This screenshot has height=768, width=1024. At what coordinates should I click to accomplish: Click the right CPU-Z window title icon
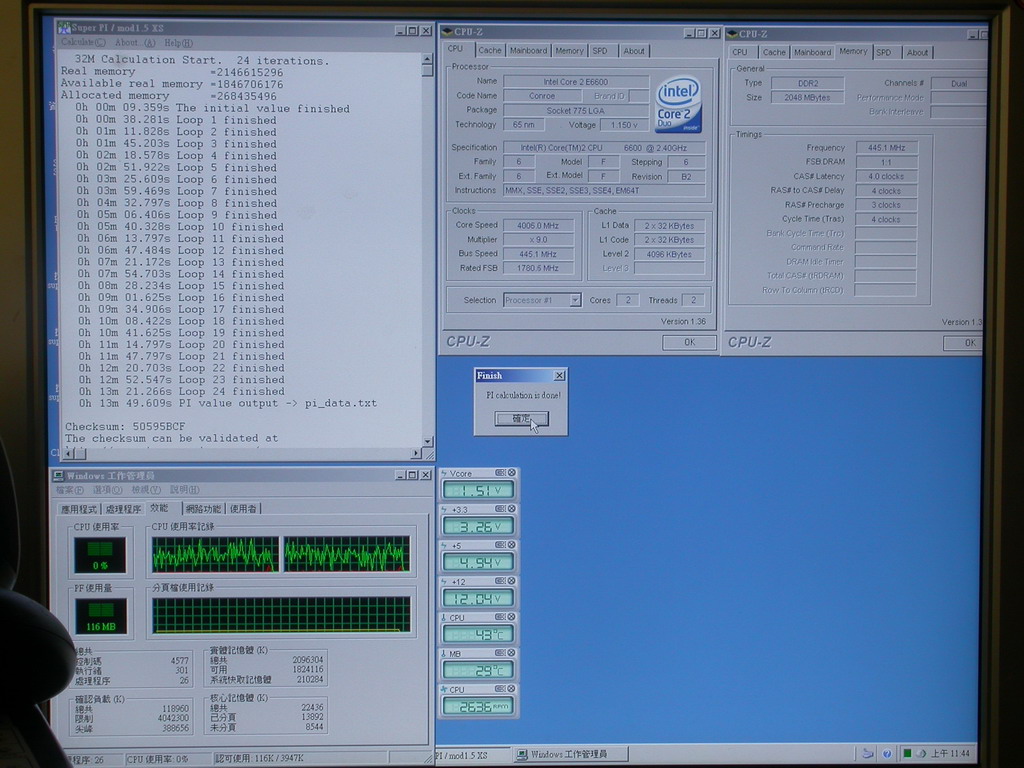tap(731, 33)
